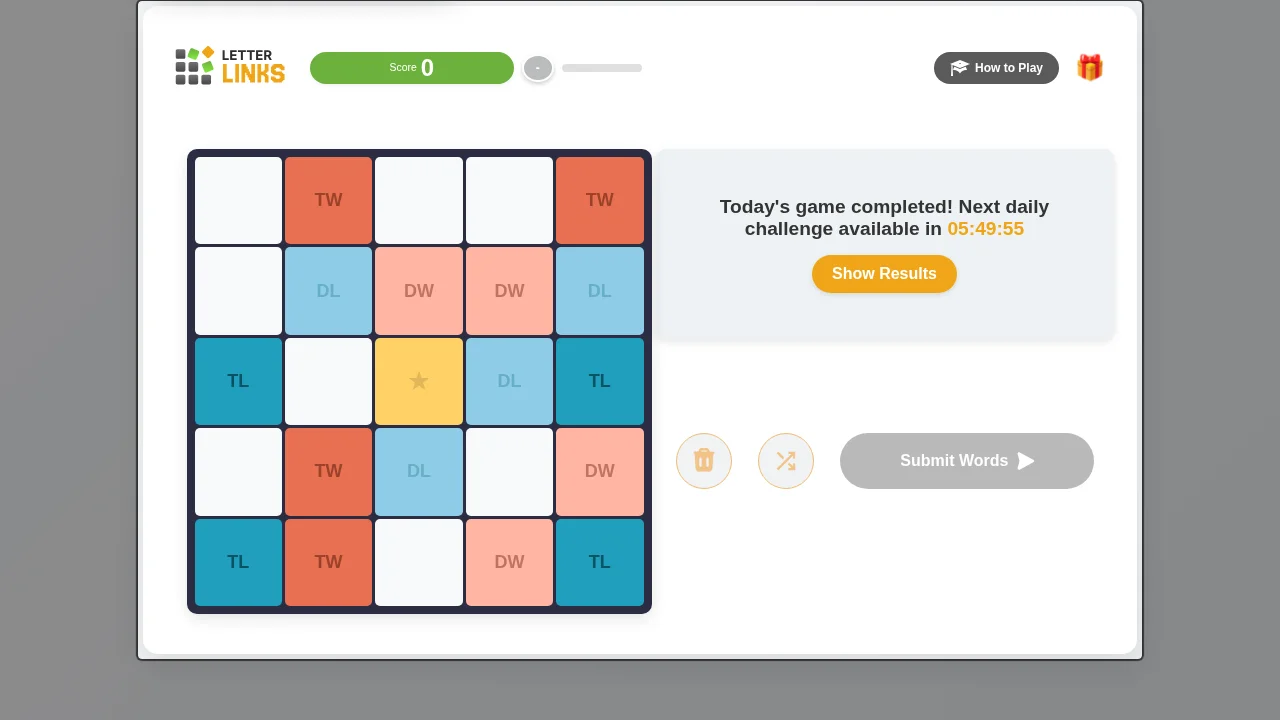Screen dimensions: 1280x720
Task: Click the bottom-left TL tile
Action: pyautogui.click(x=238, y=562)
